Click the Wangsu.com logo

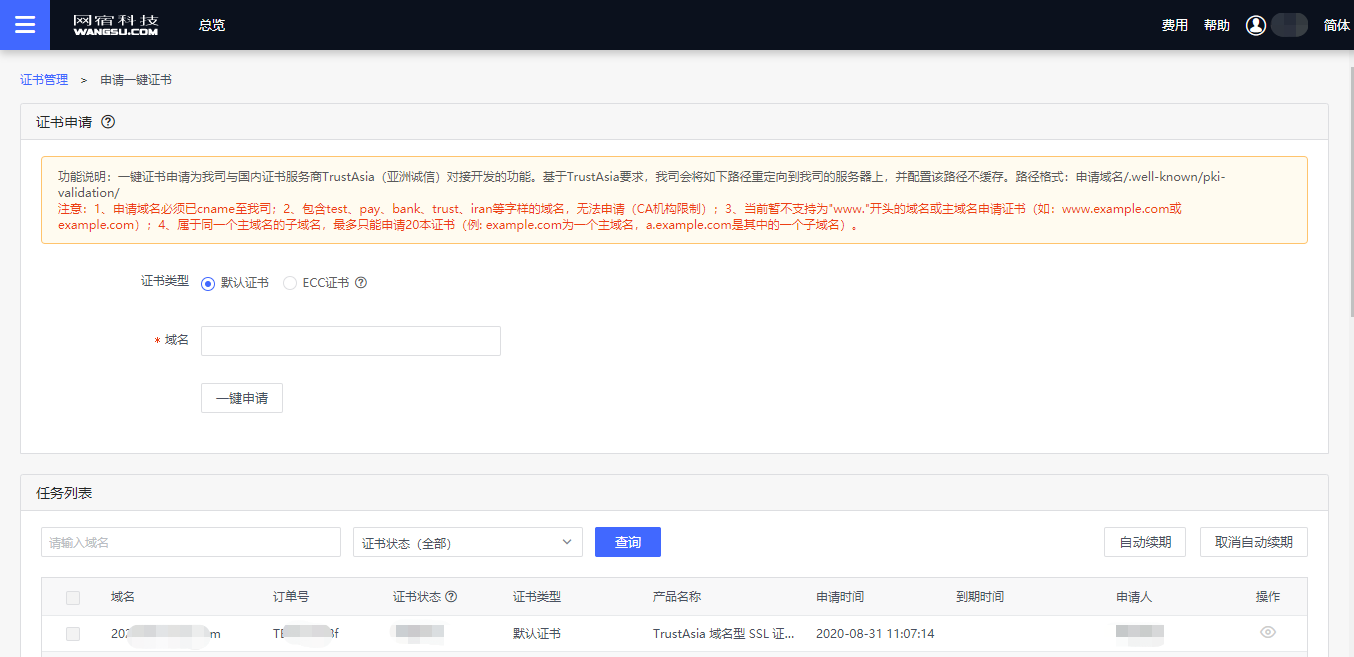[115, 25]
